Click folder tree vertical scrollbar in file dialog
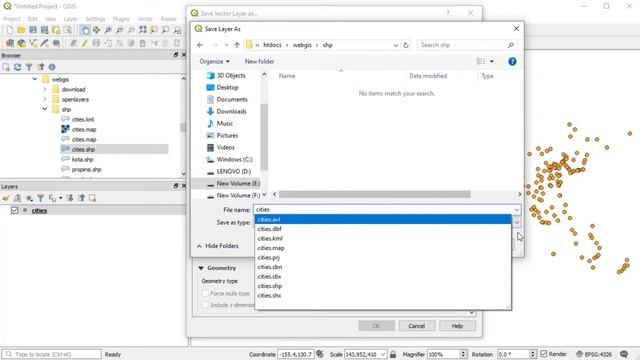This screenshot has width=640, height=360. (264, 137)
